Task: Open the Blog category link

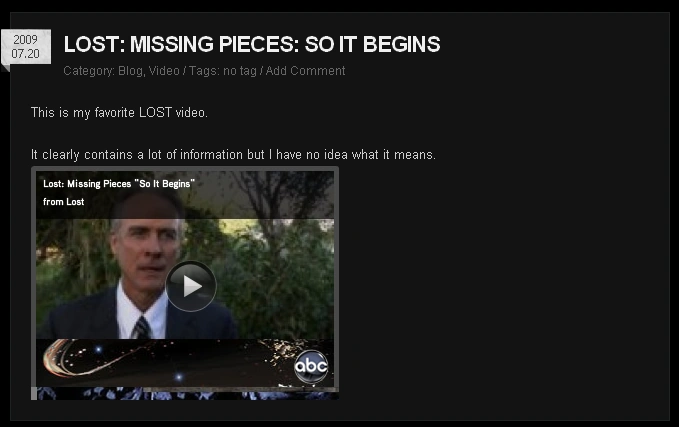Action: (x=130, y=71)
